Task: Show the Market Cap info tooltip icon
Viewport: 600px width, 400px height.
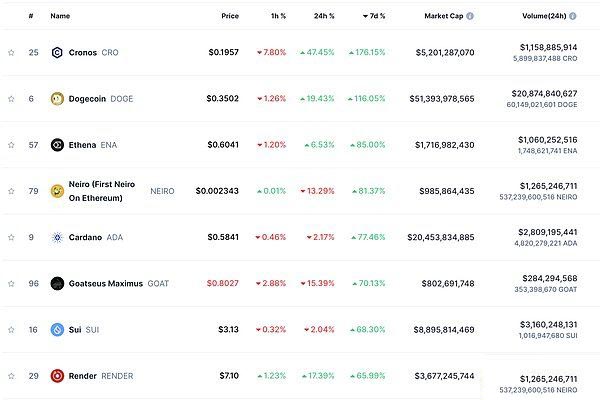Action: (x=471, y=16)
